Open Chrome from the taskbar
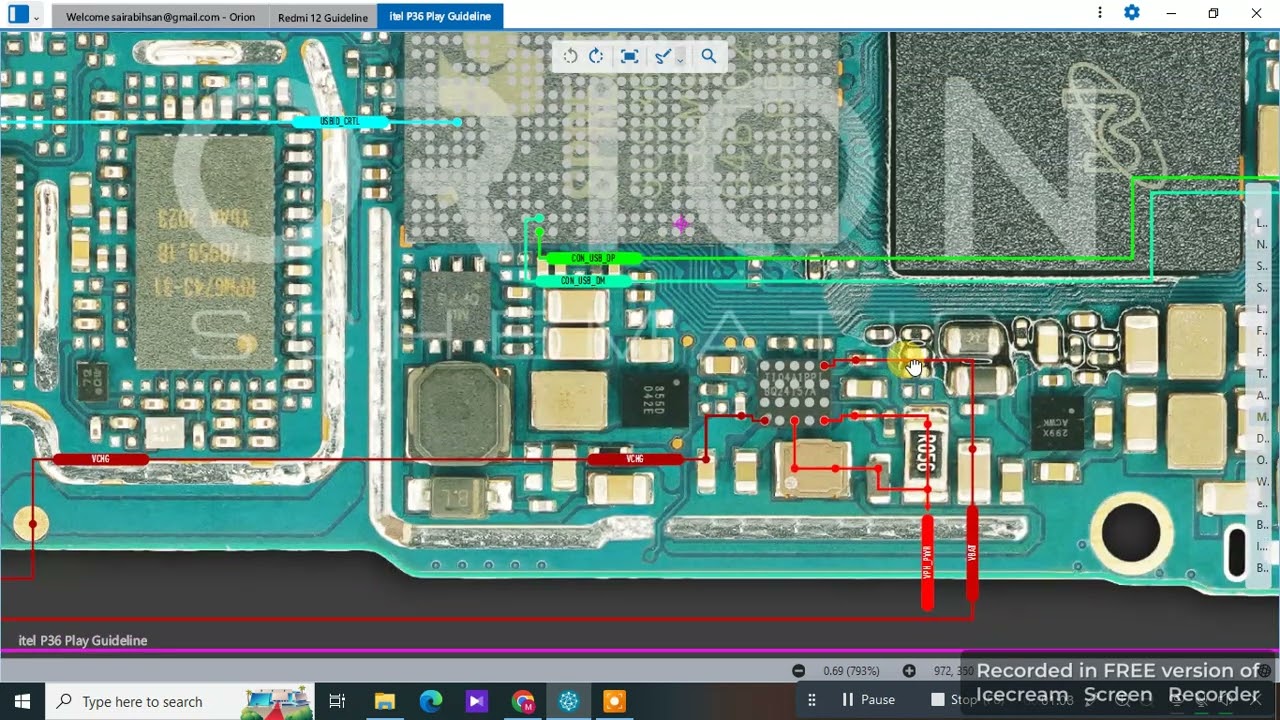 tap(523, 701)
